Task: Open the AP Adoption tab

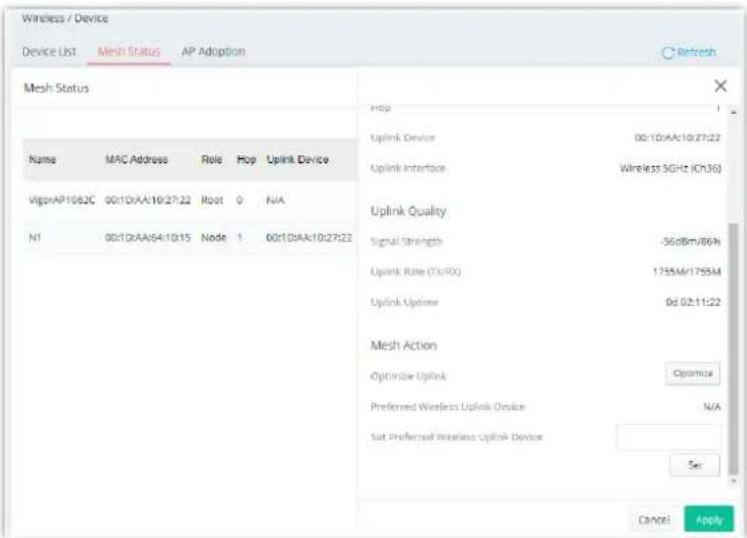Action: (213, 51)
